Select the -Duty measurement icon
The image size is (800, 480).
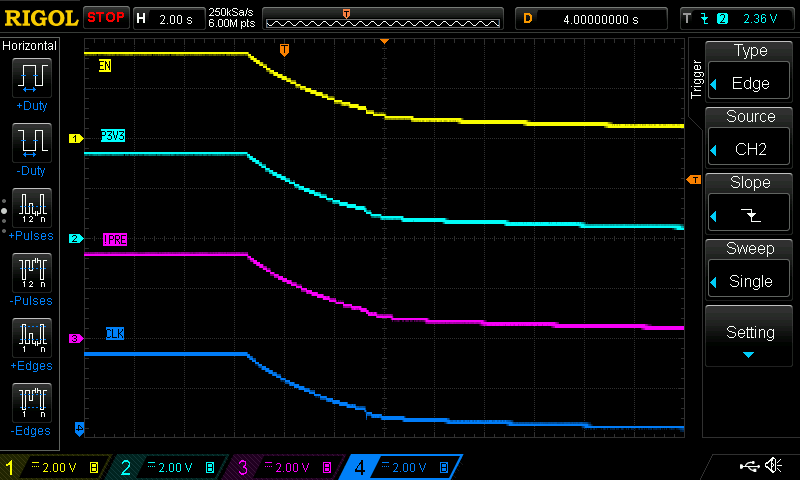click(x=31, y=142)
